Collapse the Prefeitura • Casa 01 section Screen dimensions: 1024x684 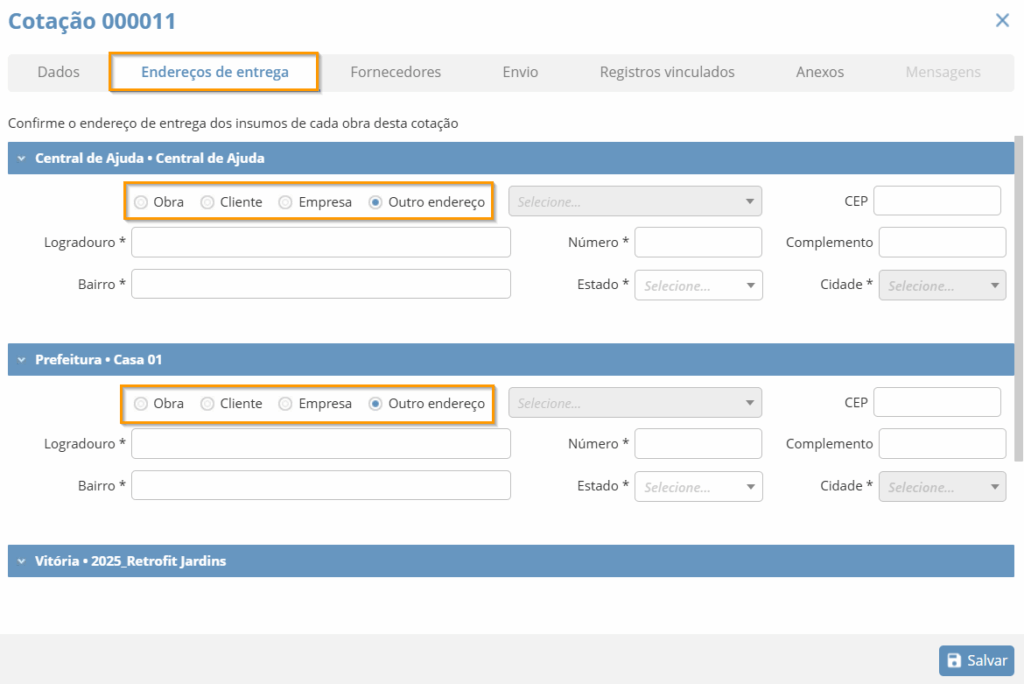point(21,360)
